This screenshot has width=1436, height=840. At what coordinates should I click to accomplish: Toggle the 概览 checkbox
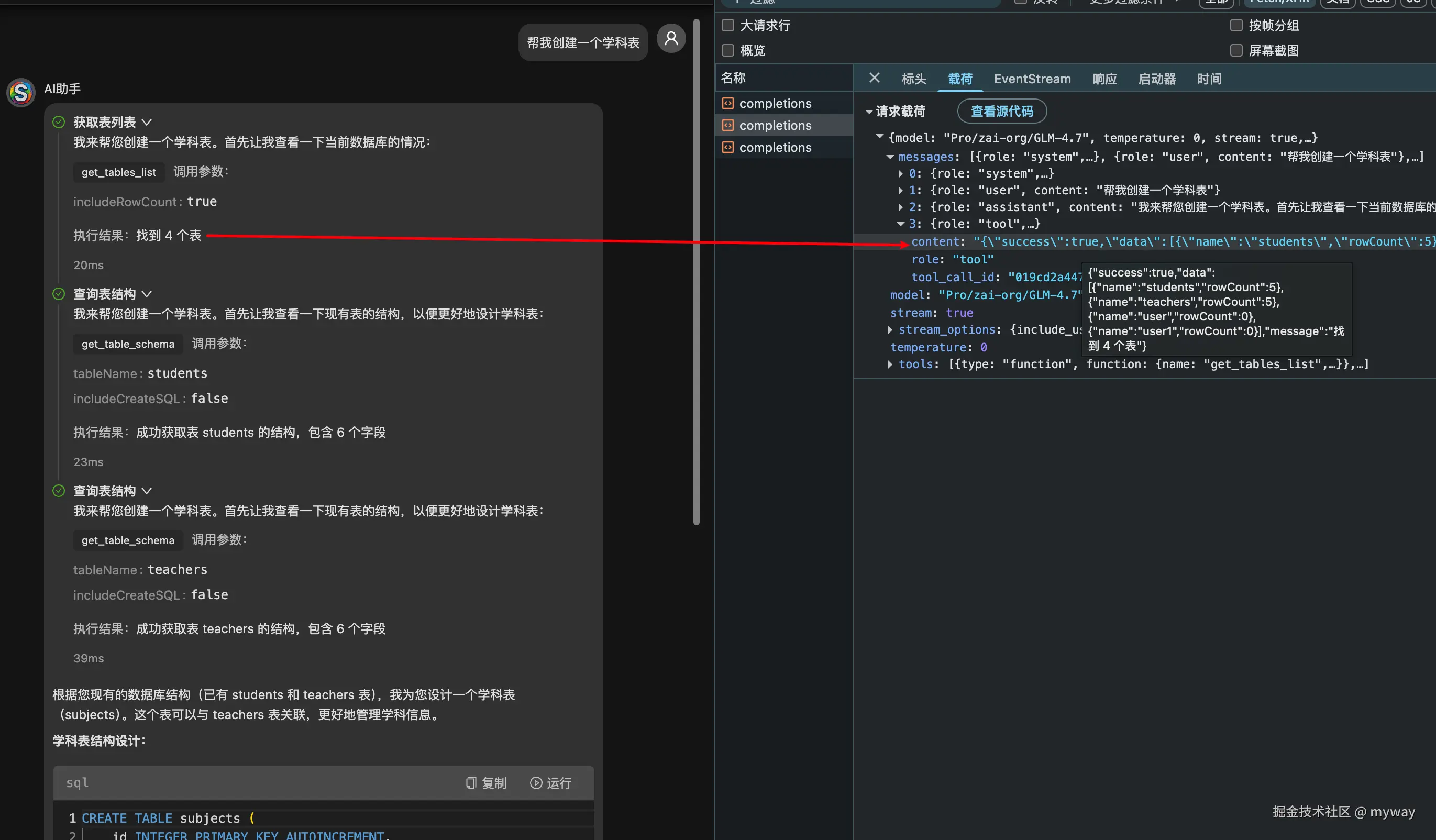[727, 50]
